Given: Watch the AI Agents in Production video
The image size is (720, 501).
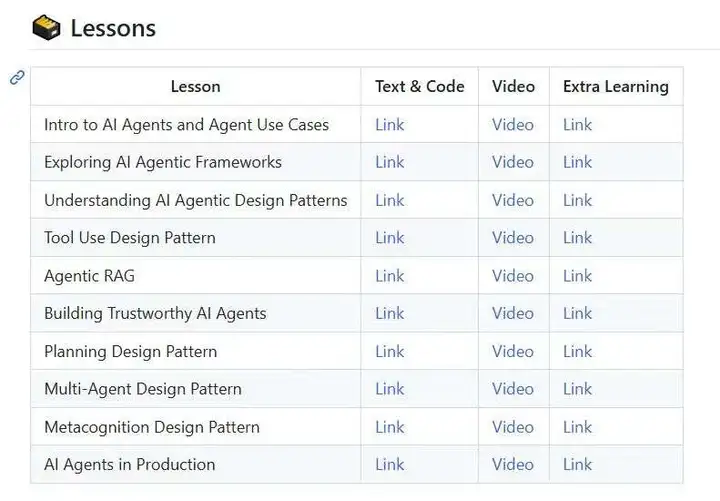Looking at the screenshot, I should click(x=513, y=464).
